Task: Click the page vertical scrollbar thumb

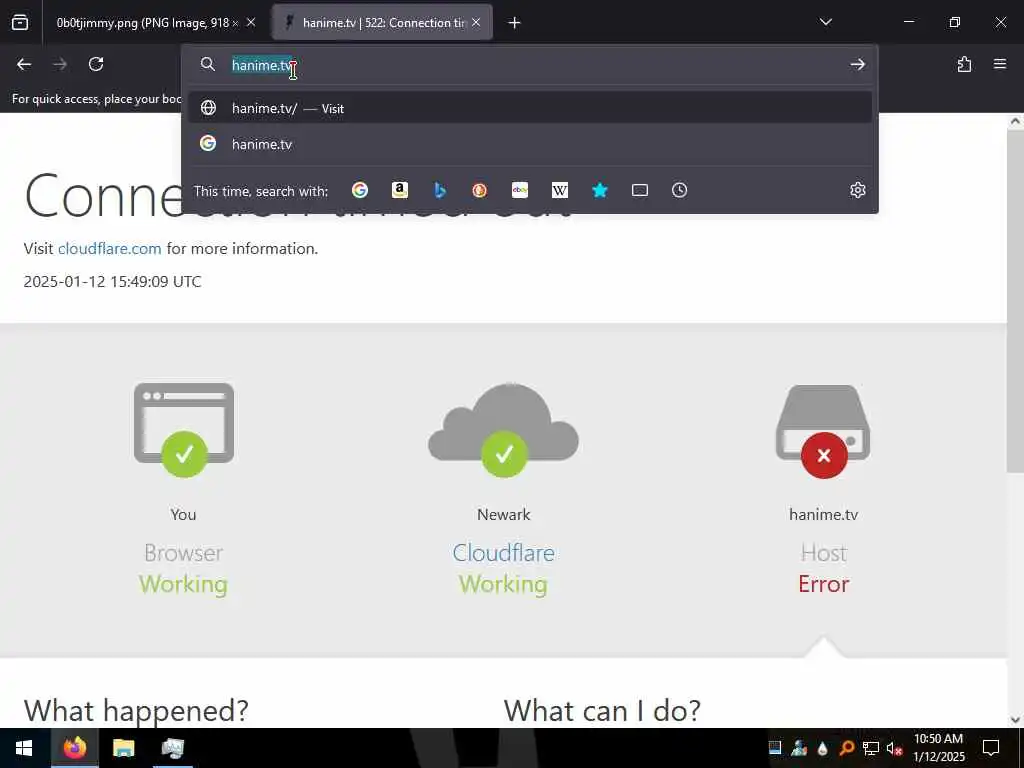Action: (x=1015, y=300)
